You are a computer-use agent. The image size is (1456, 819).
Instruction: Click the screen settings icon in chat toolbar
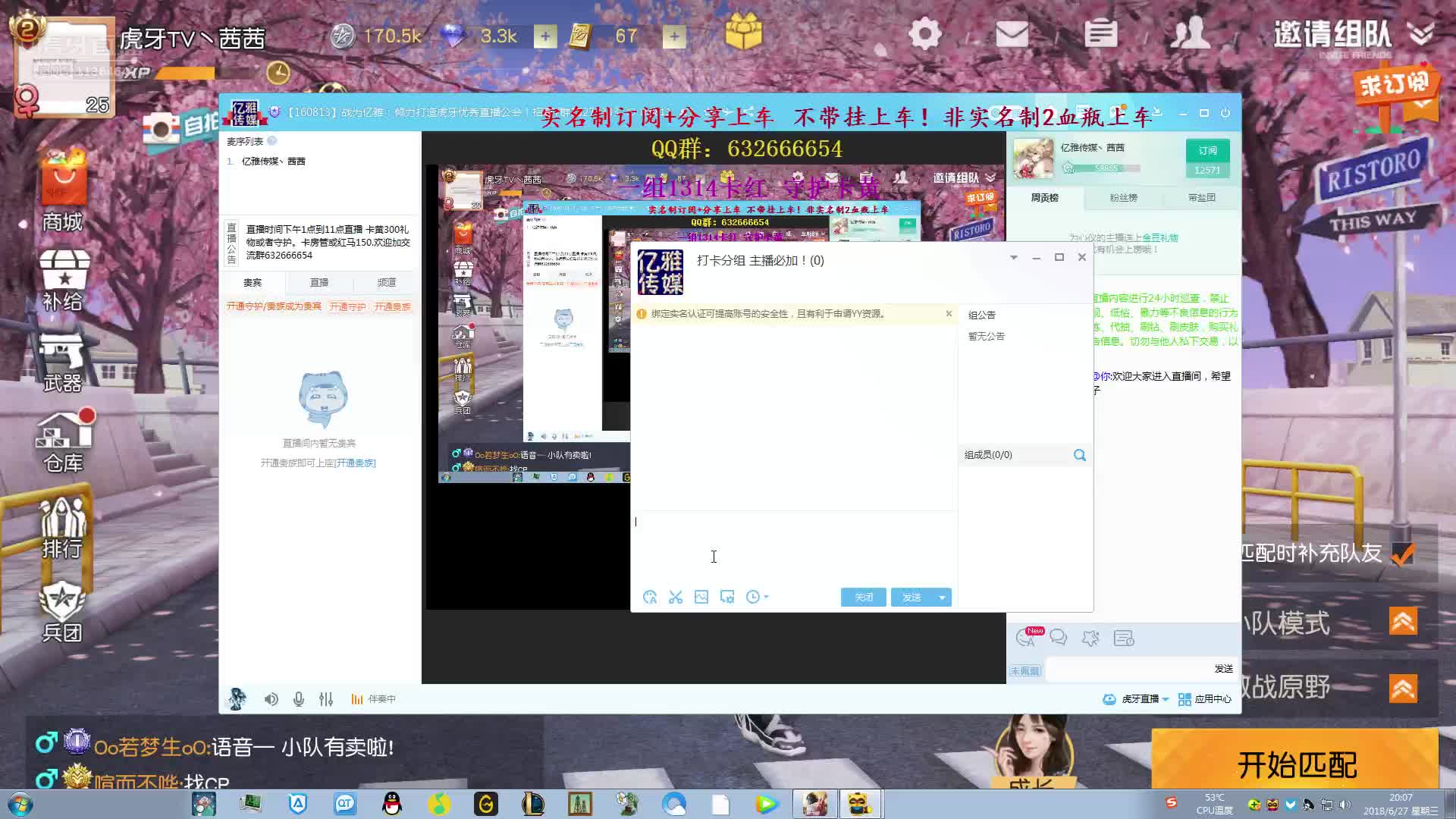pos(727,598)
